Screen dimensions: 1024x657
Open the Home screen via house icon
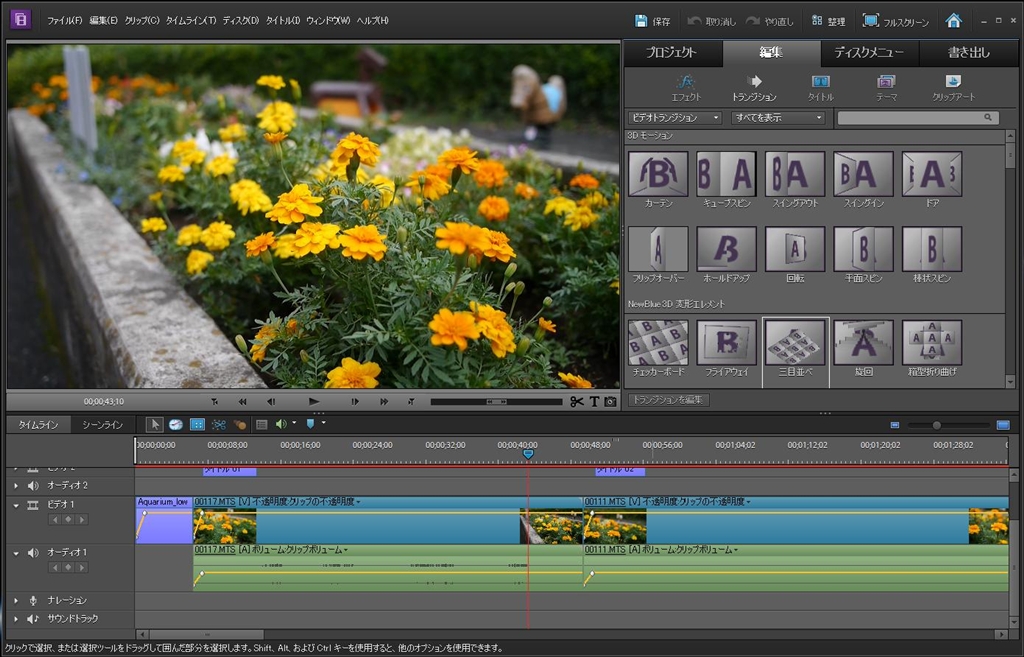(x=953, y=20)
